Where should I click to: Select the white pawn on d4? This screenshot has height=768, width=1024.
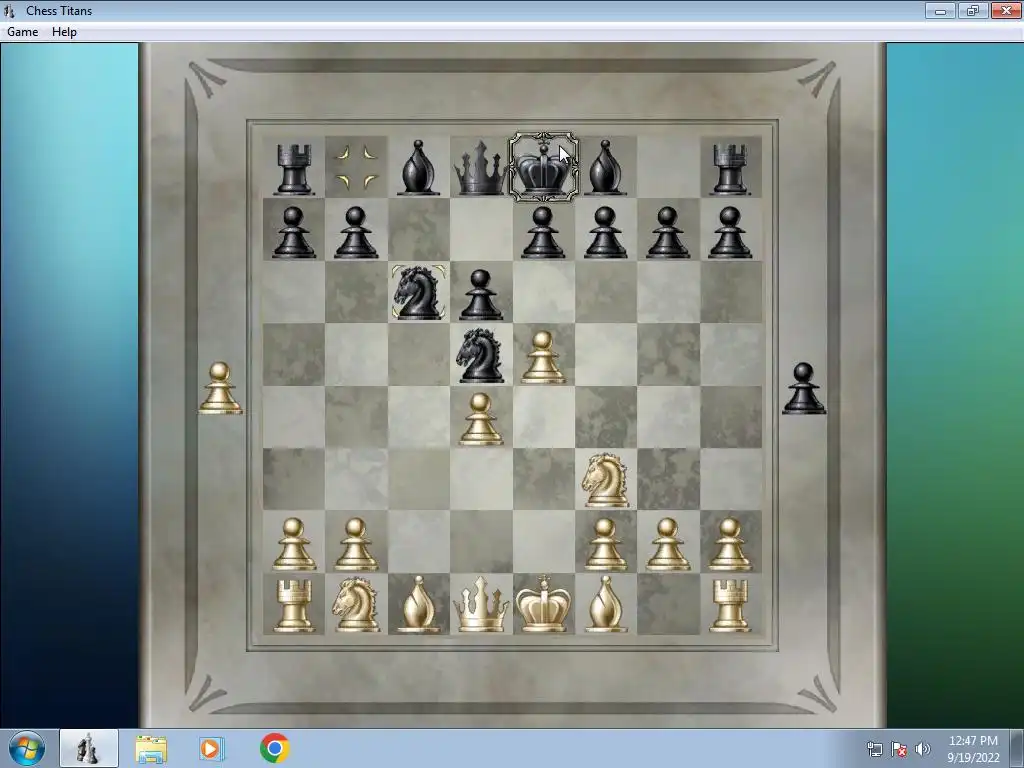(481, 419)
